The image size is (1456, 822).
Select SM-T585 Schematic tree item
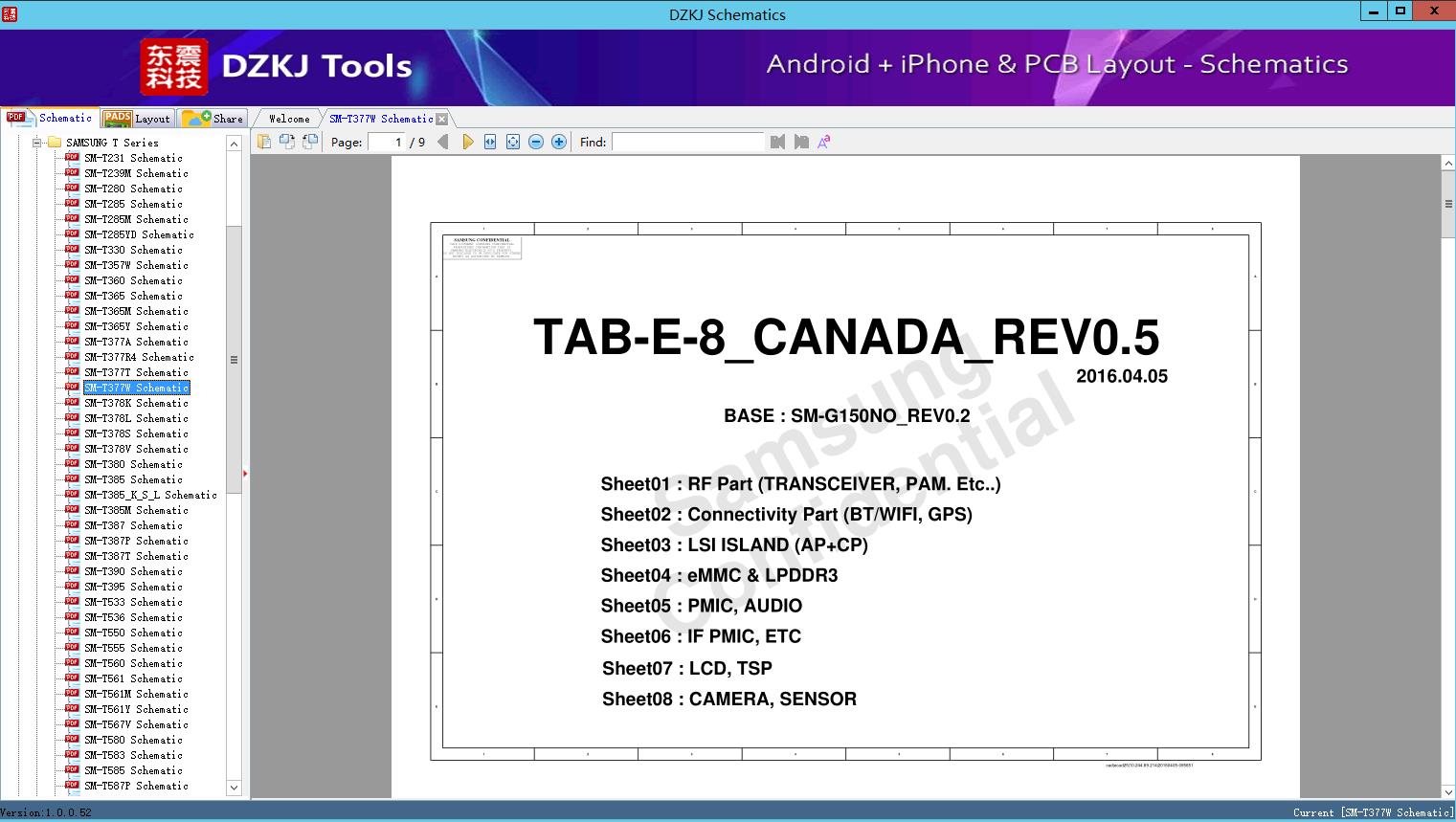[x=133, y=770]
